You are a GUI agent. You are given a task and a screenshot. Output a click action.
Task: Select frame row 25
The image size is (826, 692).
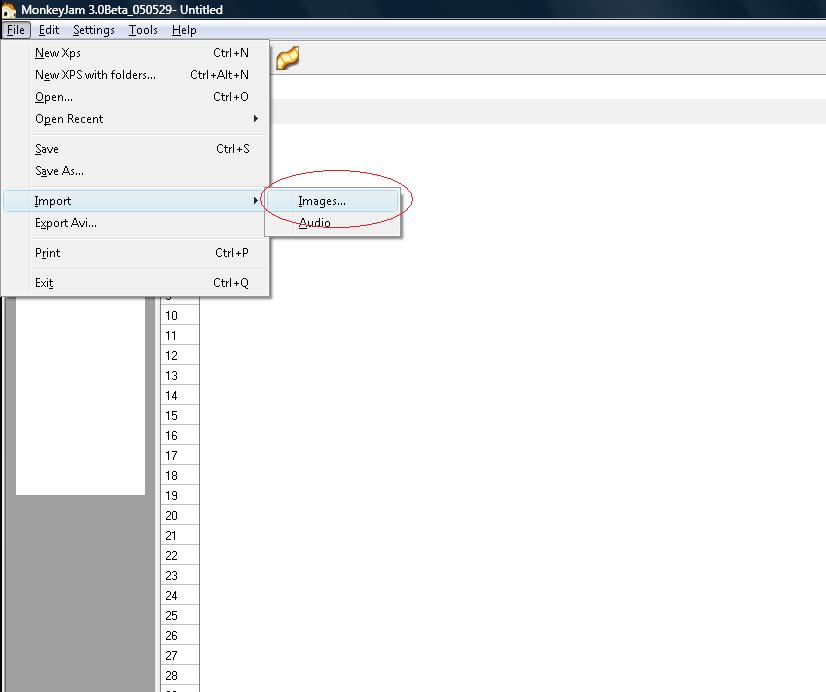(x=180, y=616)
